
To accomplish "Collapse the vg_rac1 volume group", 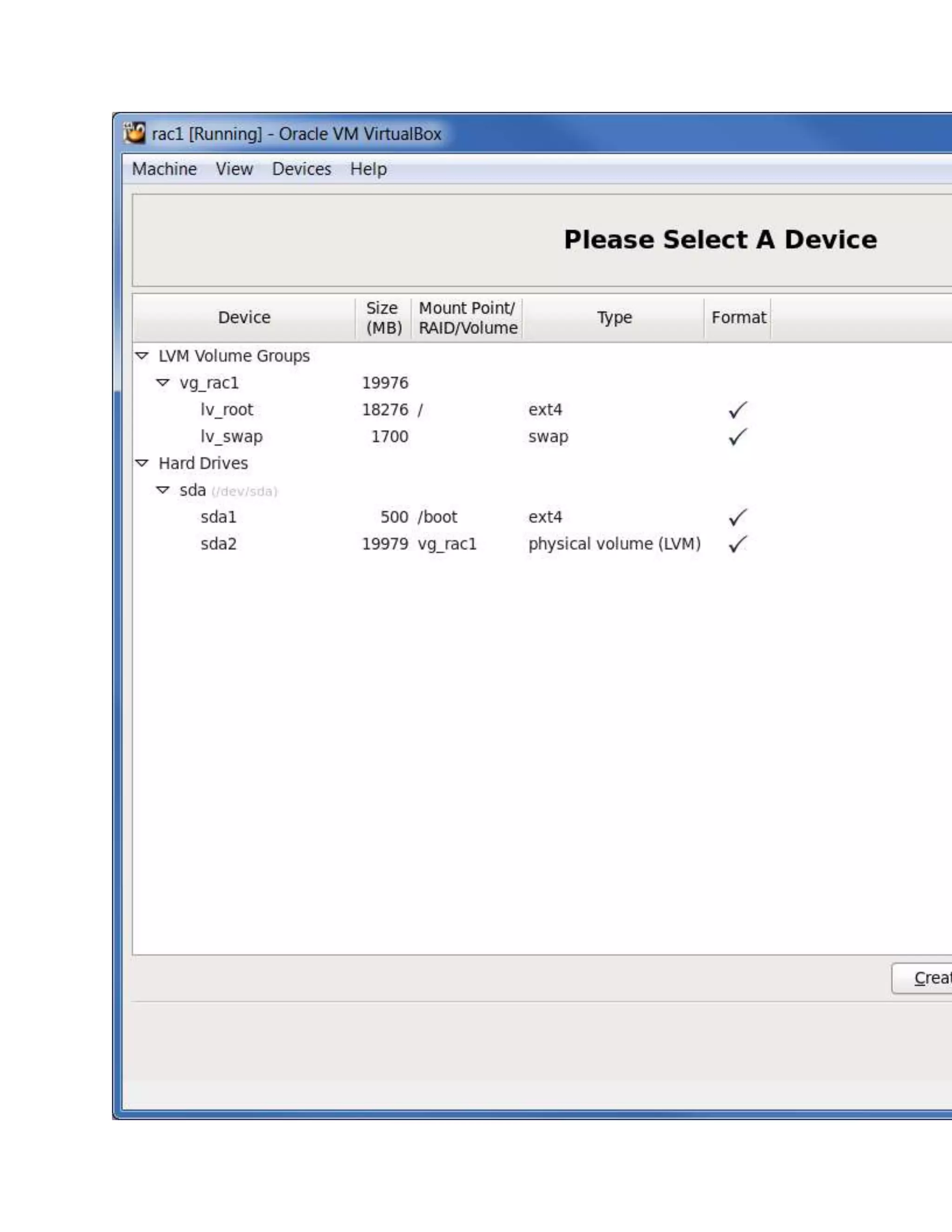I will (x=163, y=383).
